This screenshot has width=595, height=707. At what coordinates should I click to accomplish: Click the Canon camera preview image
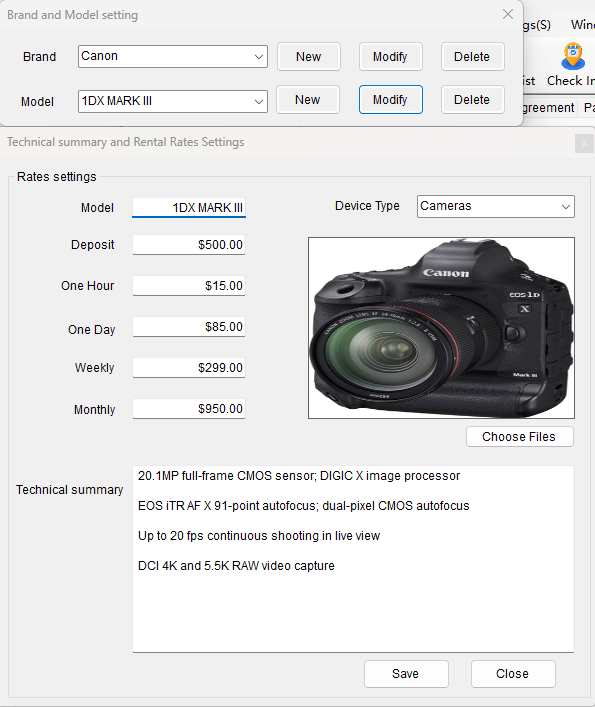[x=441, y=328]
